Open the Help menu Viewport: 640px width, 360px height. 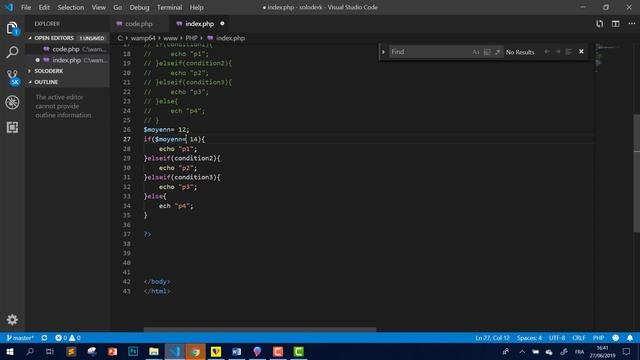click(x=196, y=7)
